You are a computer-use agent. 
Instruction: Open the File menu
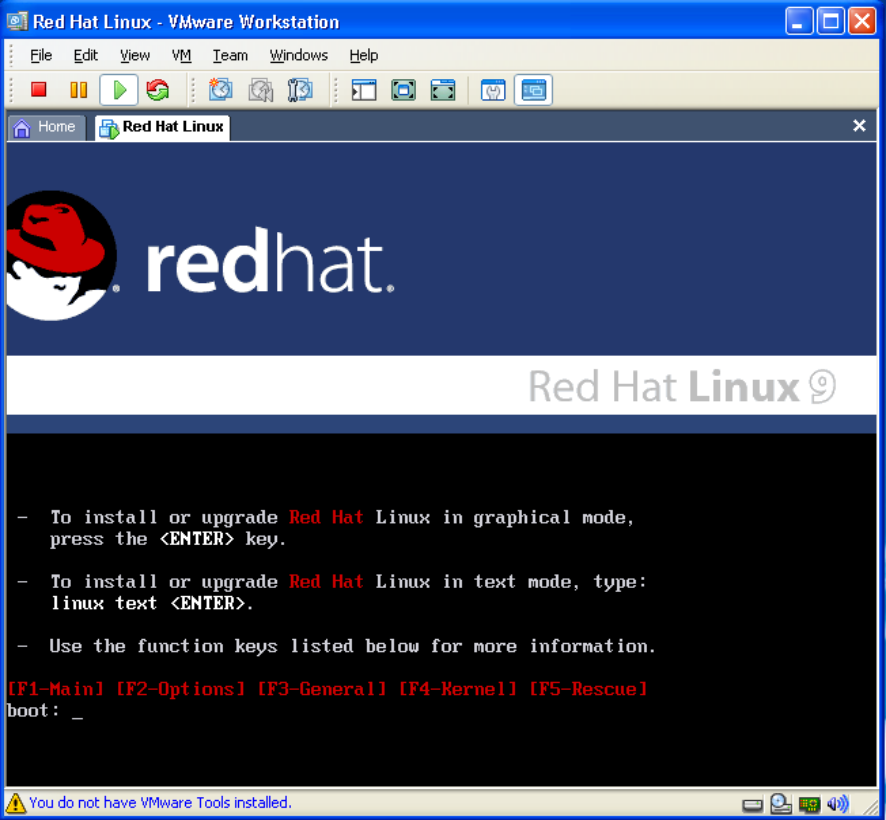pos(41,55)
